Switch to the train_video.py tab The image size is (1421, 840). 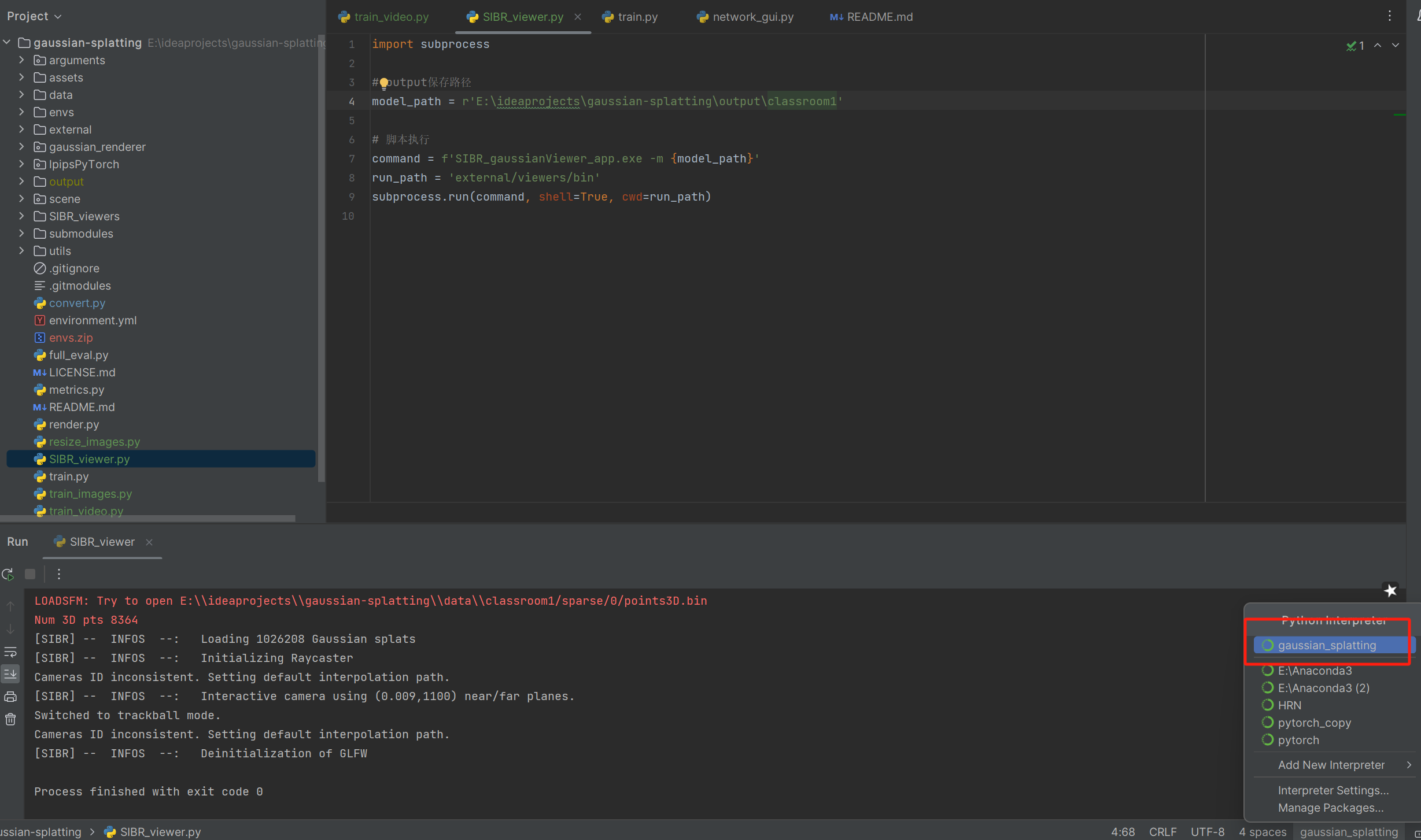point(383,17)
